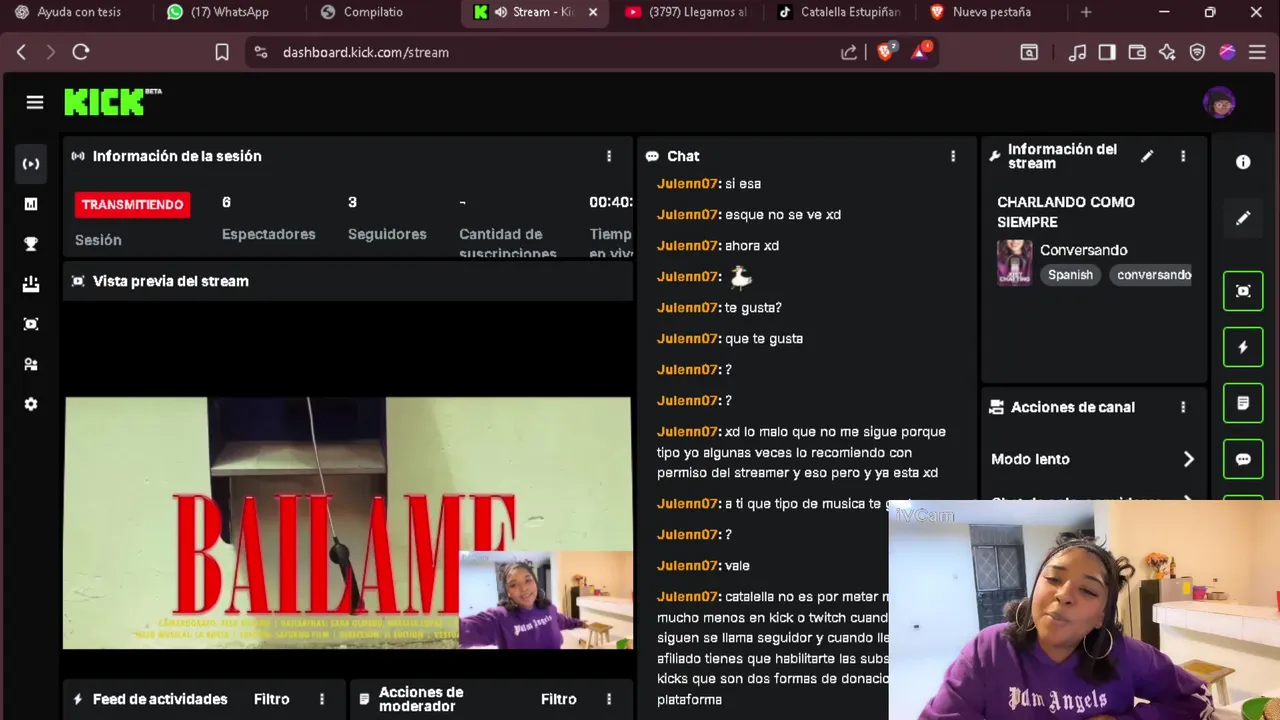The height and width of the screenshot is (720, 1280).
Task: Expand the Modo lento chevron
Action: pyautogui.click(x=1189, y=459)
